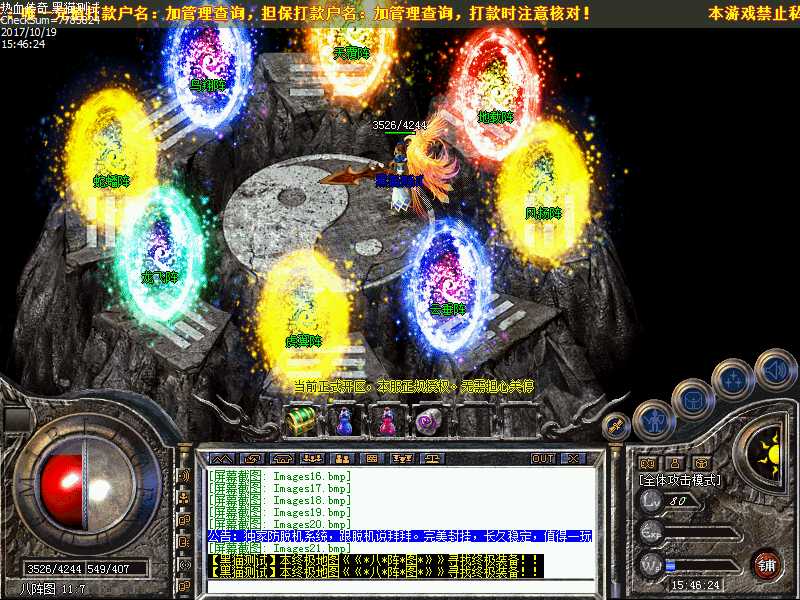Click the OUT button above chat

(x=543, y=459)
